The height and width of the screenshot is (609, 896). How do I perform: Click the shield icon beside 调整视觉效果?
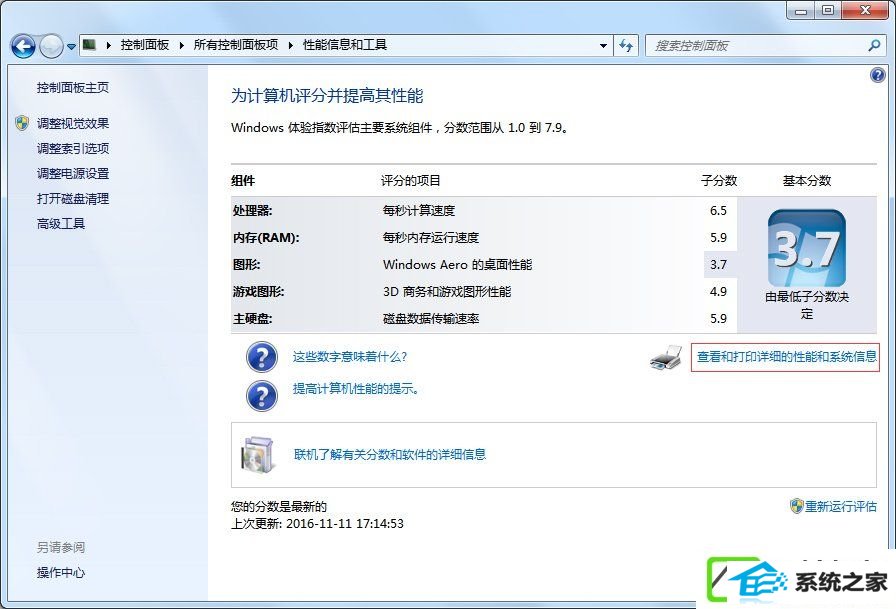(22, 123)
